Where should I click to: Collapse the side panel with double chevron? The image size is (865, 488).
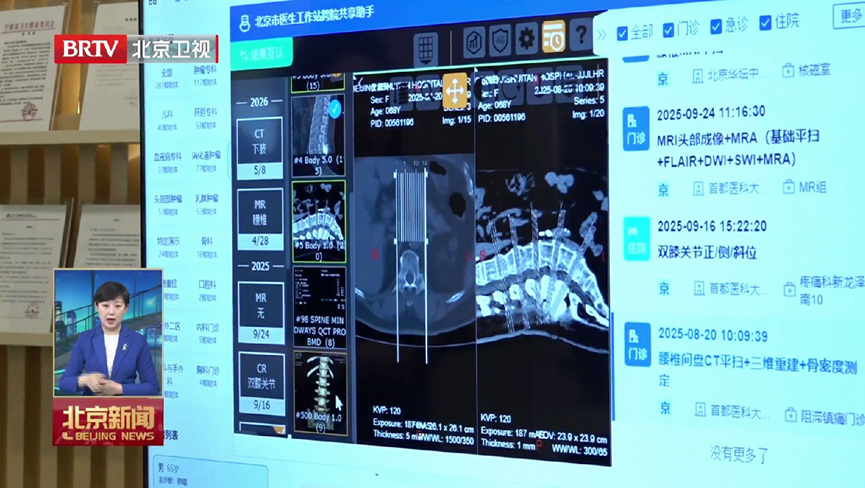(x=601, y=35)
